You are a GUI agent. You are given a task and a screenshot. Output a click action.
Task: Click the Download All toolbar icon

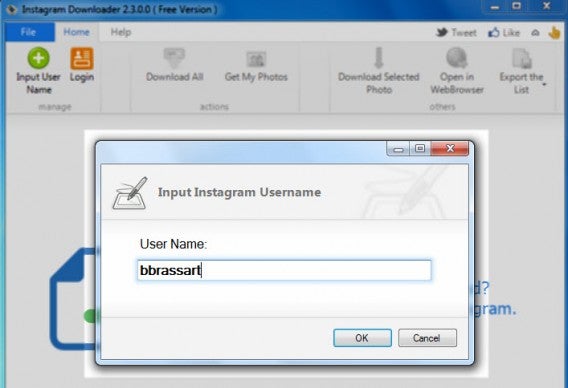174,58
